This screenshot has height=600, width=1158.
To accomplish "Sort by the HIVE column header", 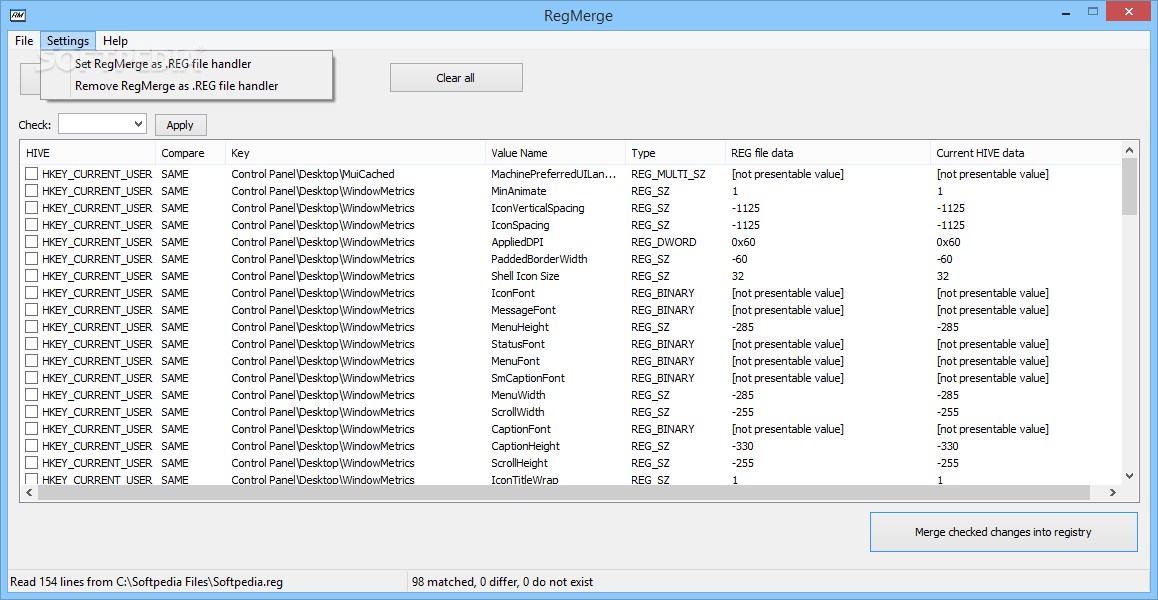I will [x=88, y=153].
